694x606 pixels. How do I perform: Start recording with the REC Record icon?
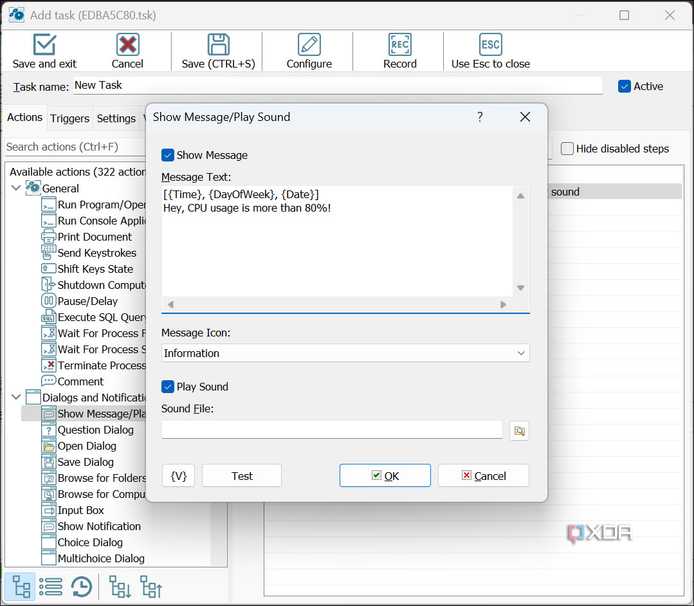pos(400,45)
